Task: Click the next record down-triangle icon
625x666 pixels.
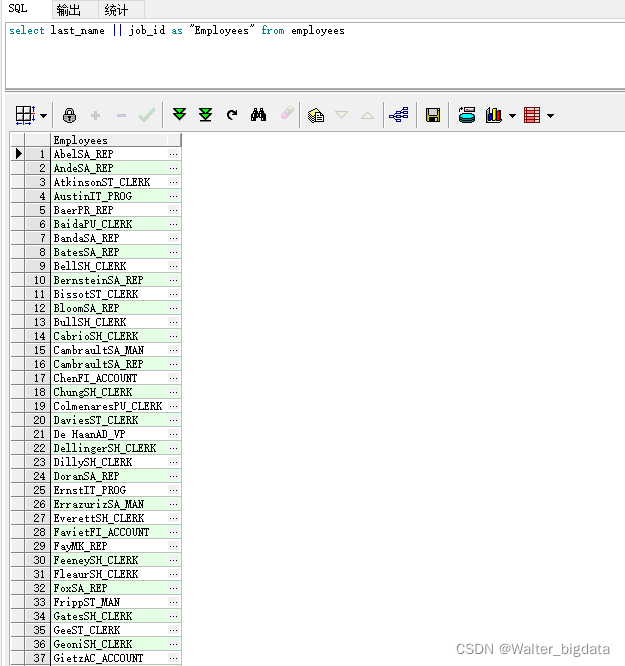Action: [342, 115]
